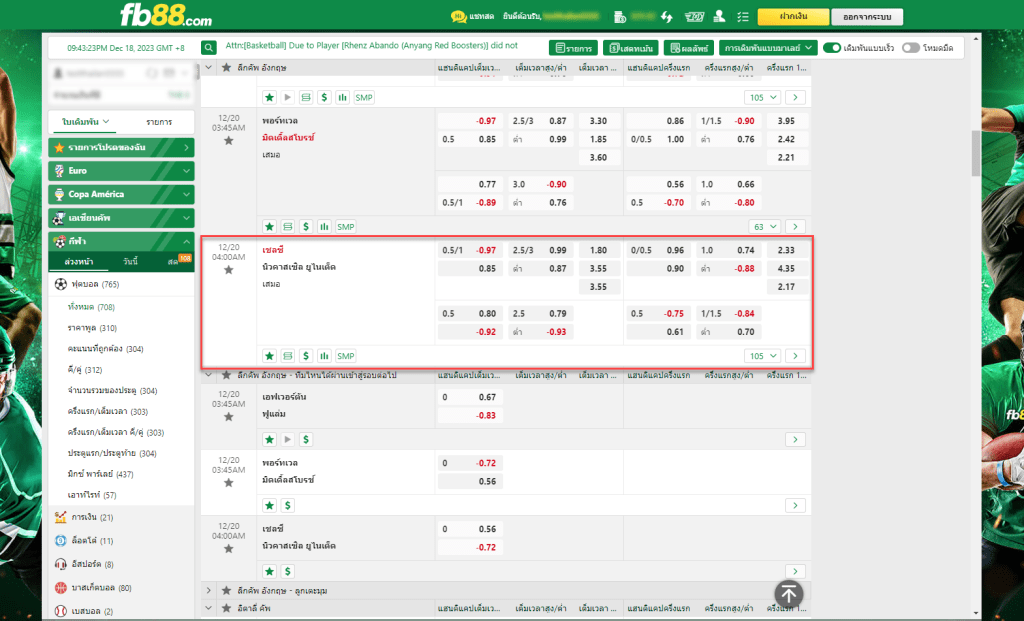Click dollar icon in เอฟเวอร์ตัน ฟูแล่ม toolbar
The width and height of the screenshot is (1024, 621).
click(x=306, y=439)
